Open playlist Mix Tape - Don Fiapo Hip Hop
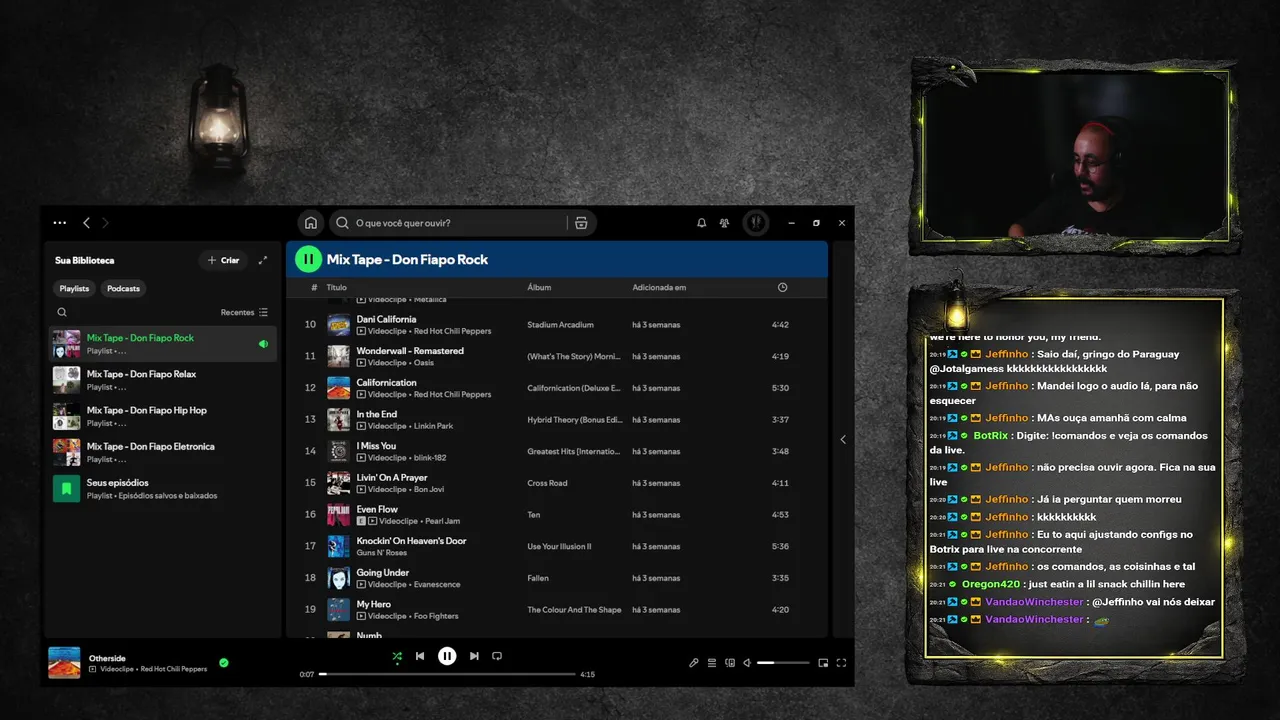 tap(163, 416)
